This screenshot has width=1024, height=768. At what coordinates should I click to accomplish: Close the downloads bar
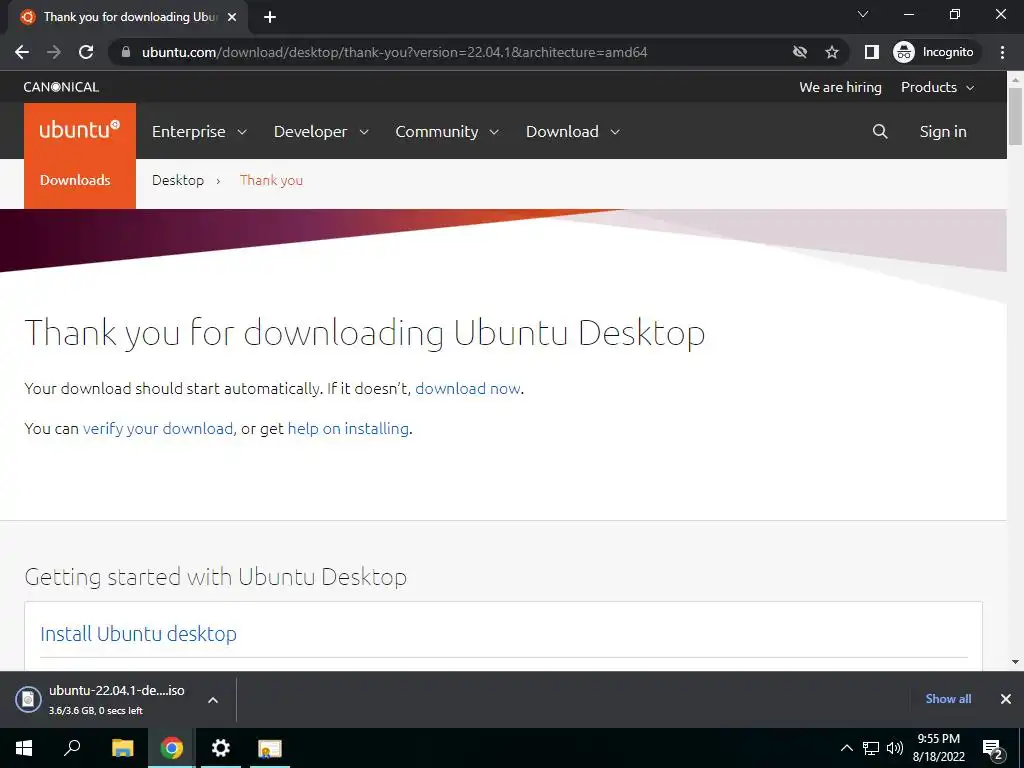(x=1006, y=699)
